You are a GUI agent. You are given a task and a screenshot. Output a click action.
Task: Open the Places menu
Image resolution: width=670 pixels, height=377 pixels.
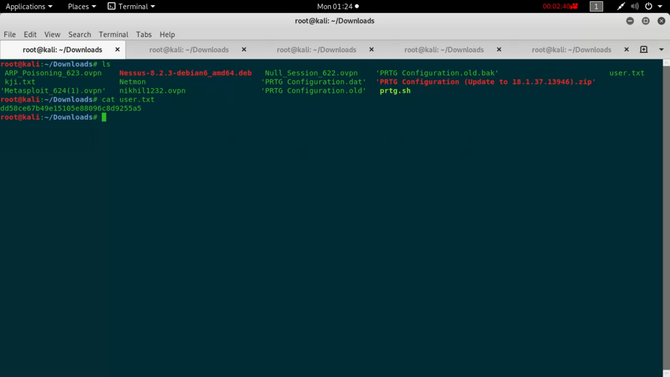82,6
